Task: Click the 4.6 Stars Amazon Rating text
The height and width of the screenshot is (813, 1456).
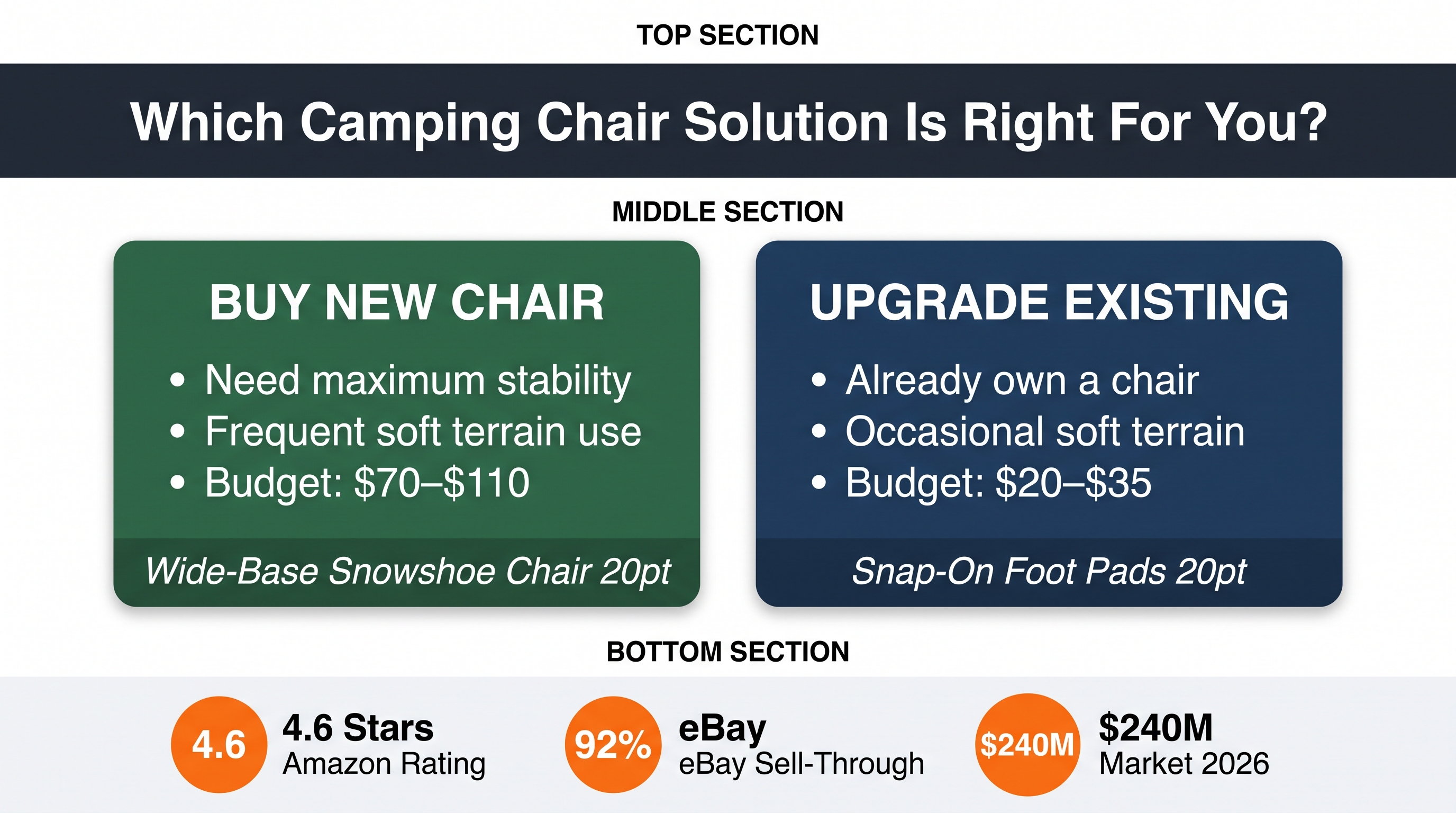Action: coord(384,745)
